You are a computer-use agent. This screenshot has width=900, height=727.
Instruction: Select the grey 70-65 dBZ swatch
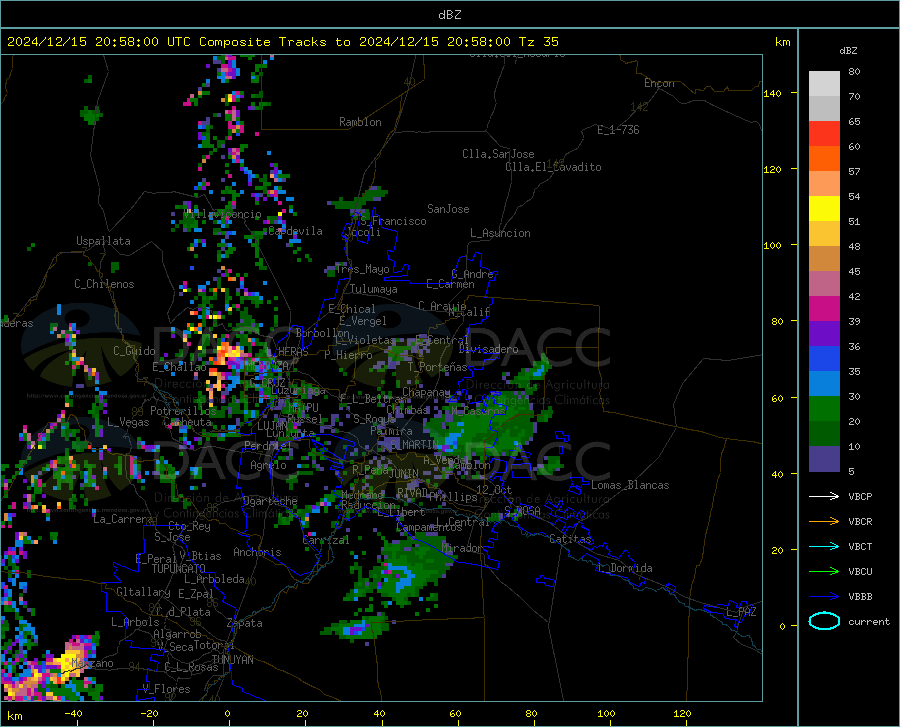click(824, 109)
